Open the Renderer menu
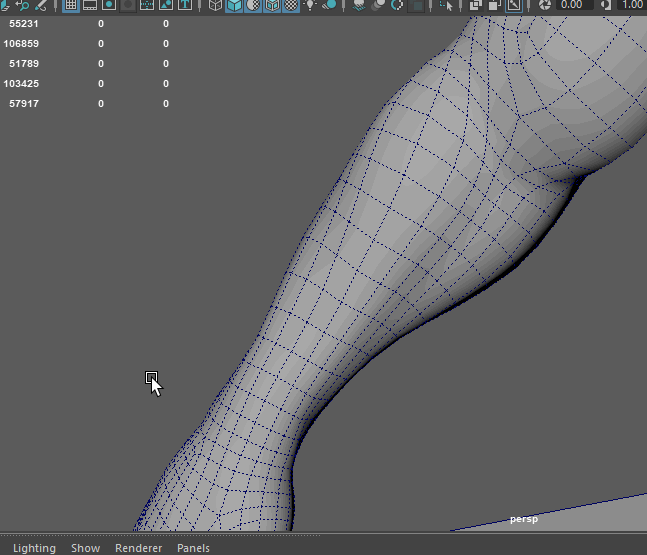 point(138,548)
